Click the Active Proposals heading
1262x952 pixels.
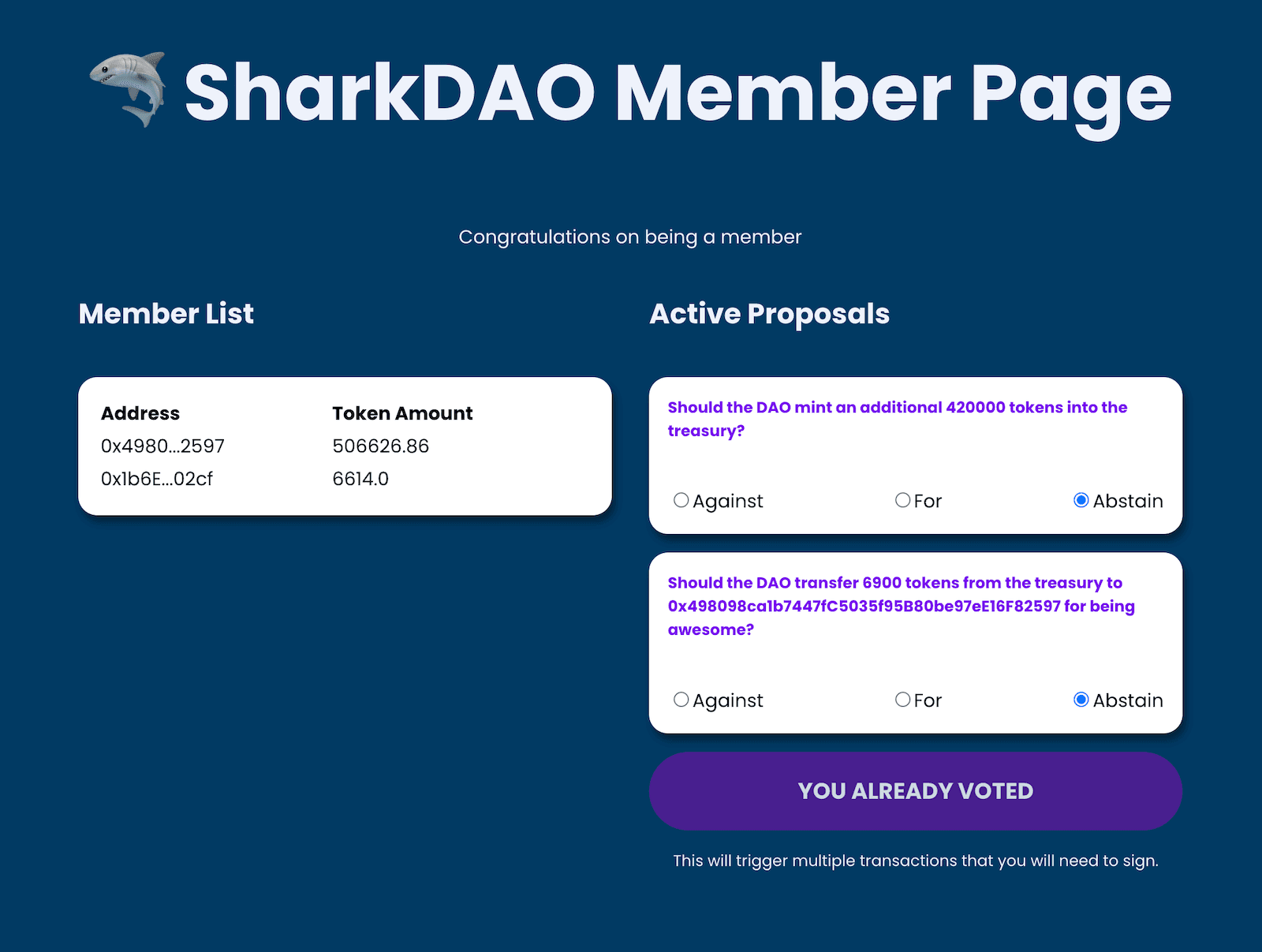pos(770,314)
